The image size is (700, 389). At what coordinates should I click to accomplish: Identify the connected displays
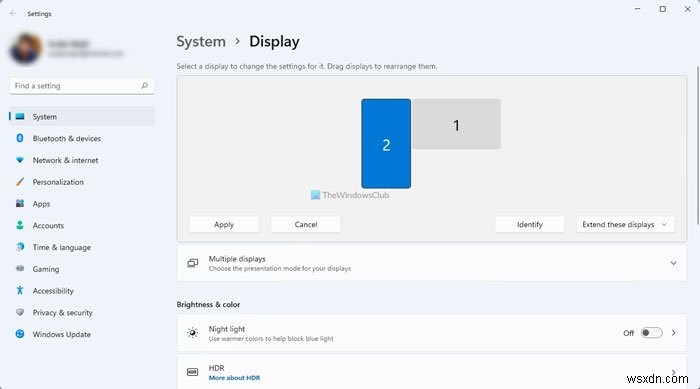(529, 224)
